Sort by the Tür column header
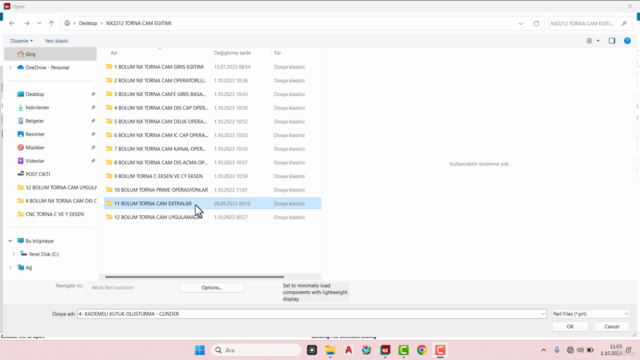 [x=278, y=53]
